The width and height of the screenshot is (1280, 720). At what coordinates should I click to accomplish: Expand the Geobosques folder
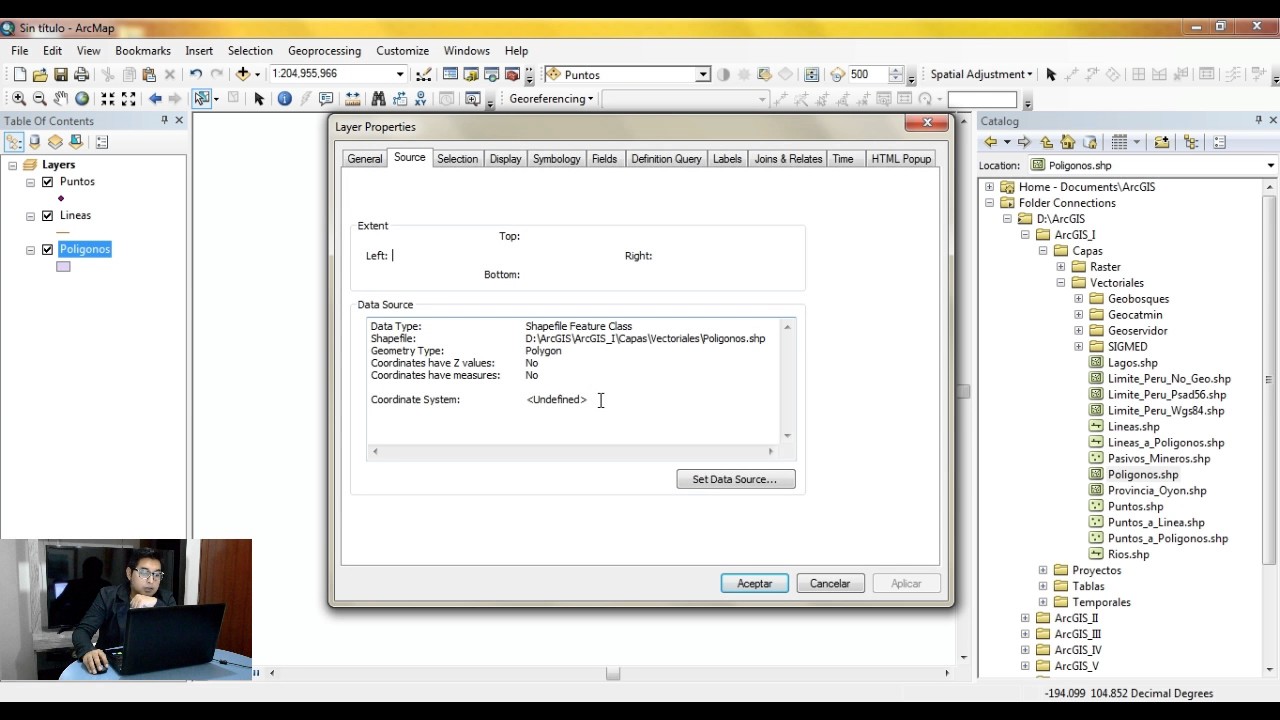pos(1078,299)
